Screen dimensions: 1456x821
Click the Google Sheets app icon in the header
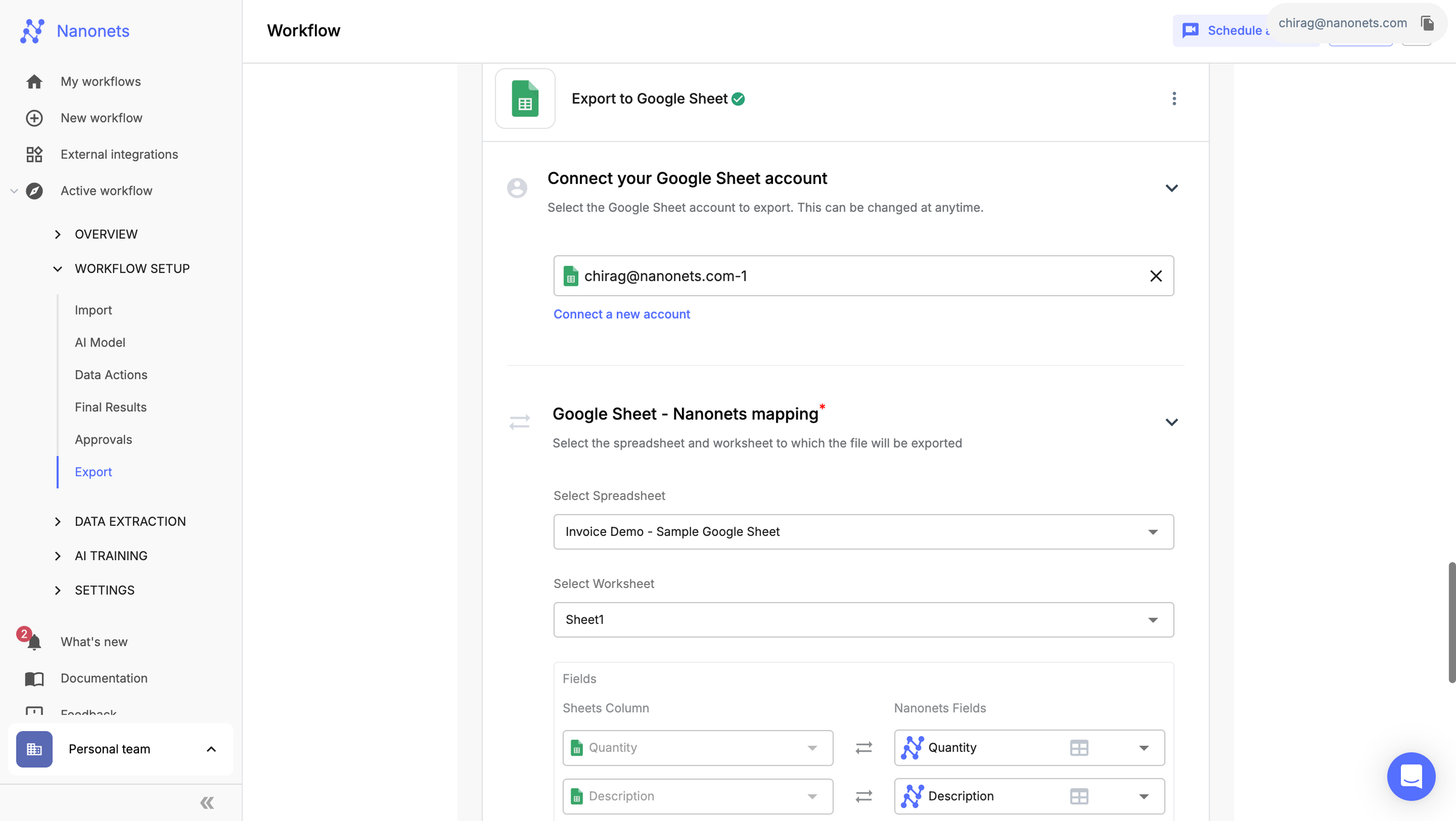(x=525, y=99)
